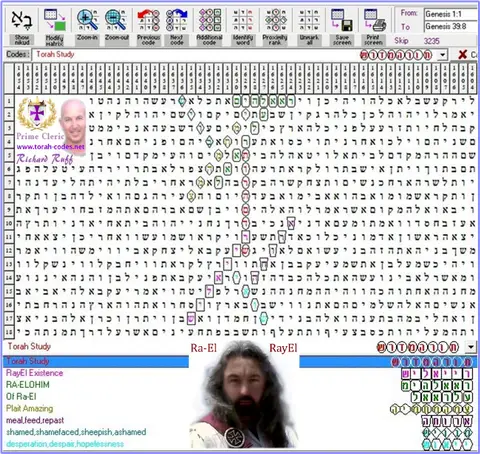Click the Unmark all icon
Screen dimensions: 480x454
click(309, 20)
